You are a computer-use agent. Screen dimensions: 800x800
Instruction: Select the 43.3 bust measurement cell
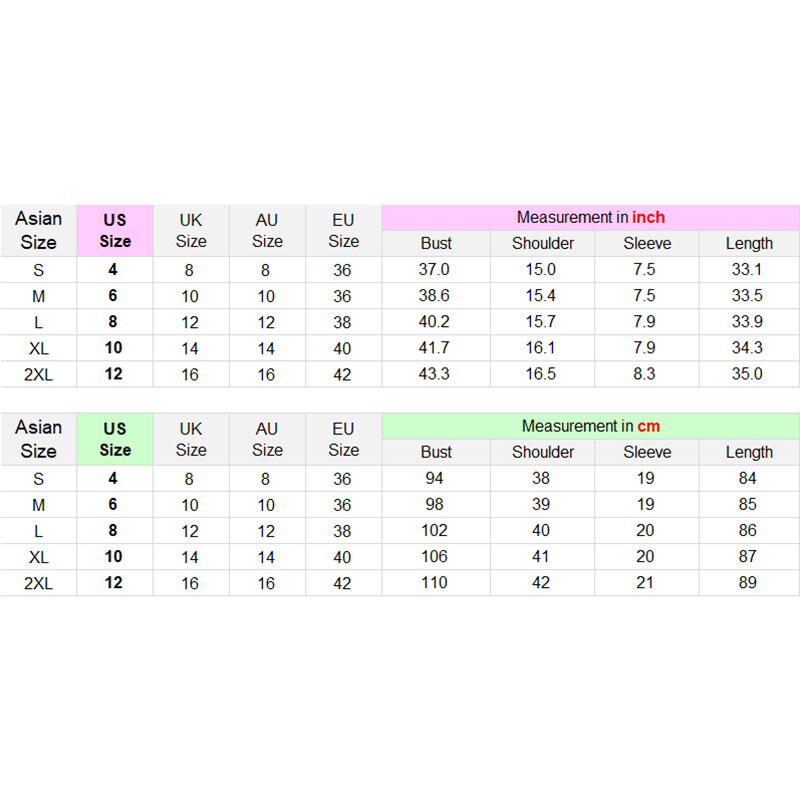(436, 374)
